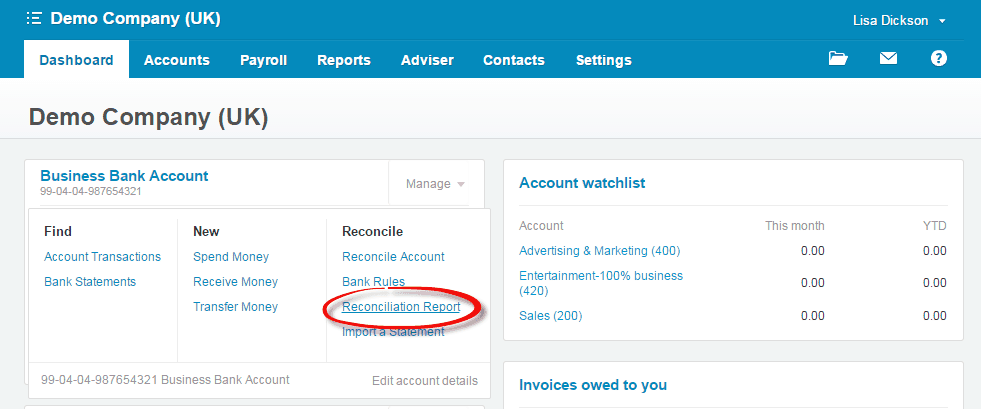The image size is (981, 409).
Task: Open the Contacts menu
Action: 514,60
